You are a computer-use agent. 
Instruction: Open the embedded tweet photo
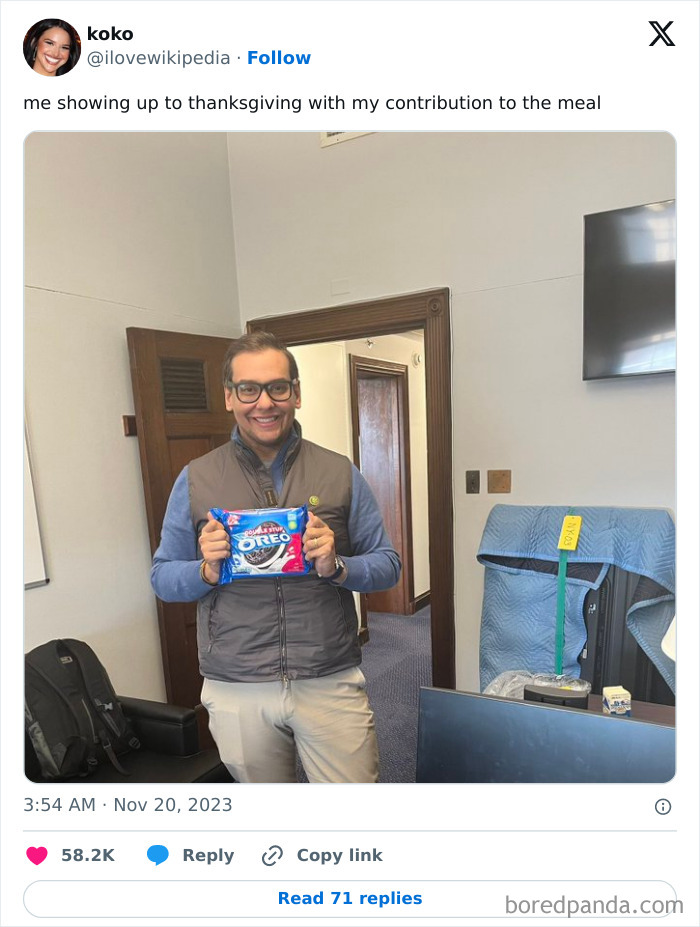pyautogui.click(x=350, y=457)
